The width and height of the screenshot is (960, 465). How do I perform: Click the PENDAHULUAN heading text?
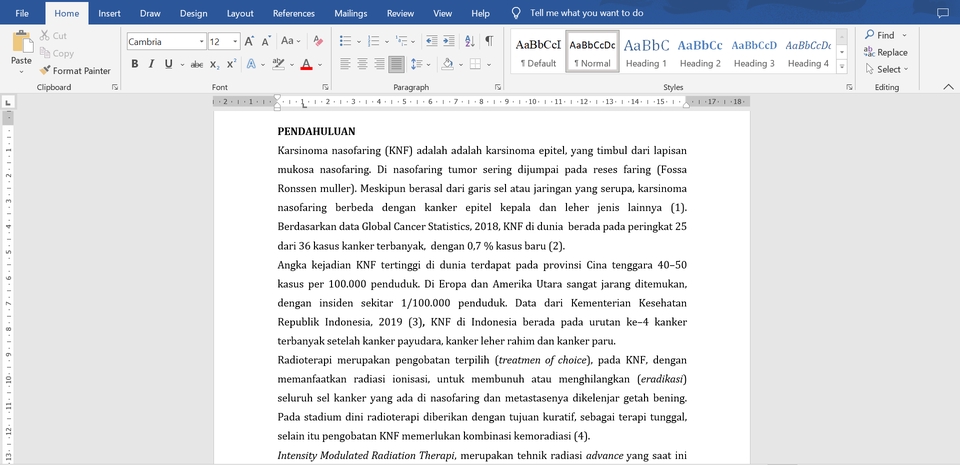tap(317, 132)
